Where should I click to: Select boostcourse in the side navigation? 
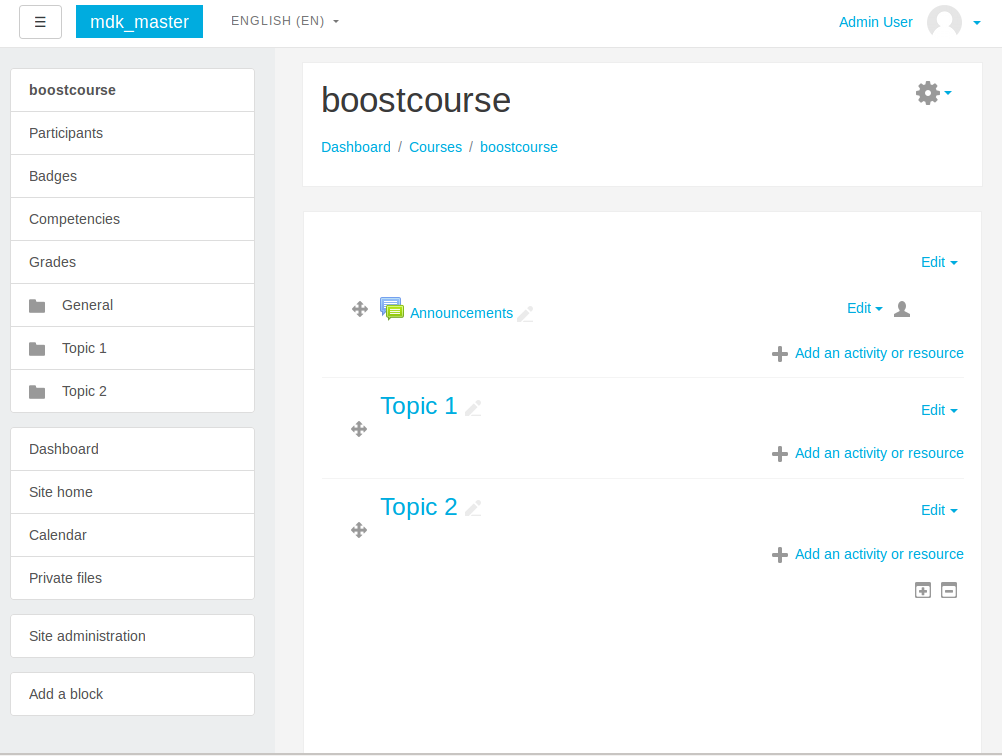tap(133, 90)
